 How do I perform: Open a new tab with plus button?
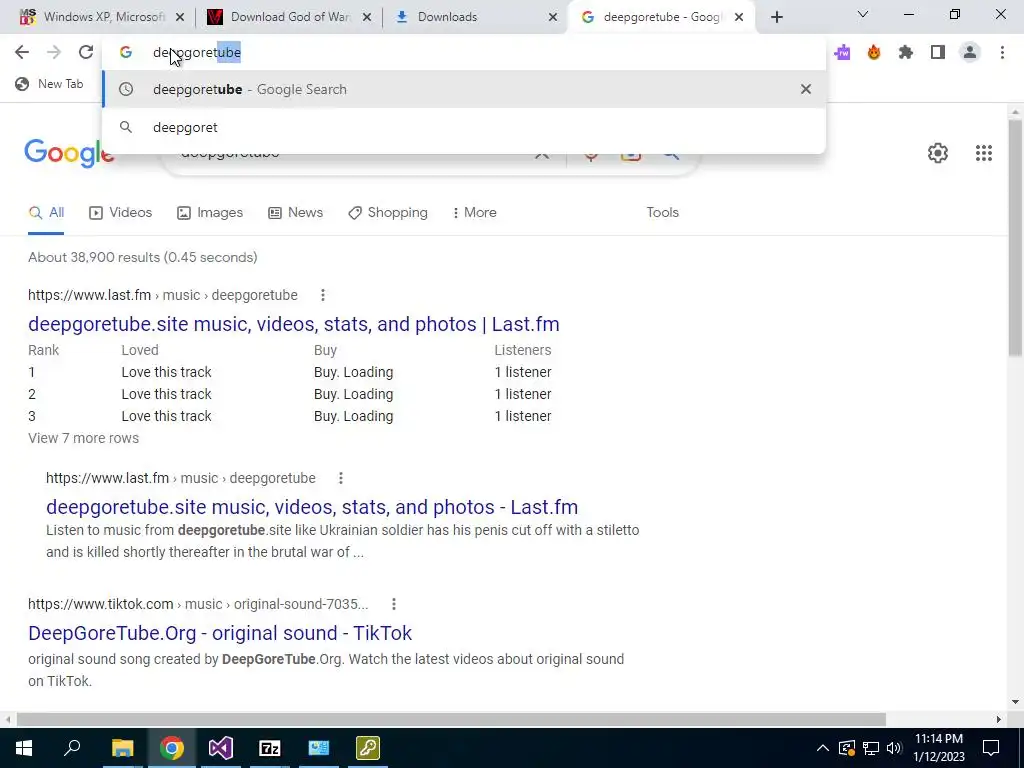[x=776, y=17]
